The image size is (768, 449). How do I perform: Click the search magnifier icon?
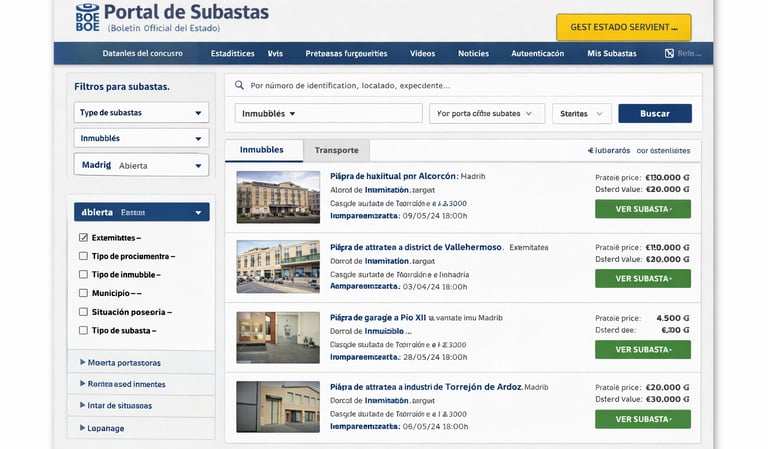pyautogui.click(x=239, y=85)
